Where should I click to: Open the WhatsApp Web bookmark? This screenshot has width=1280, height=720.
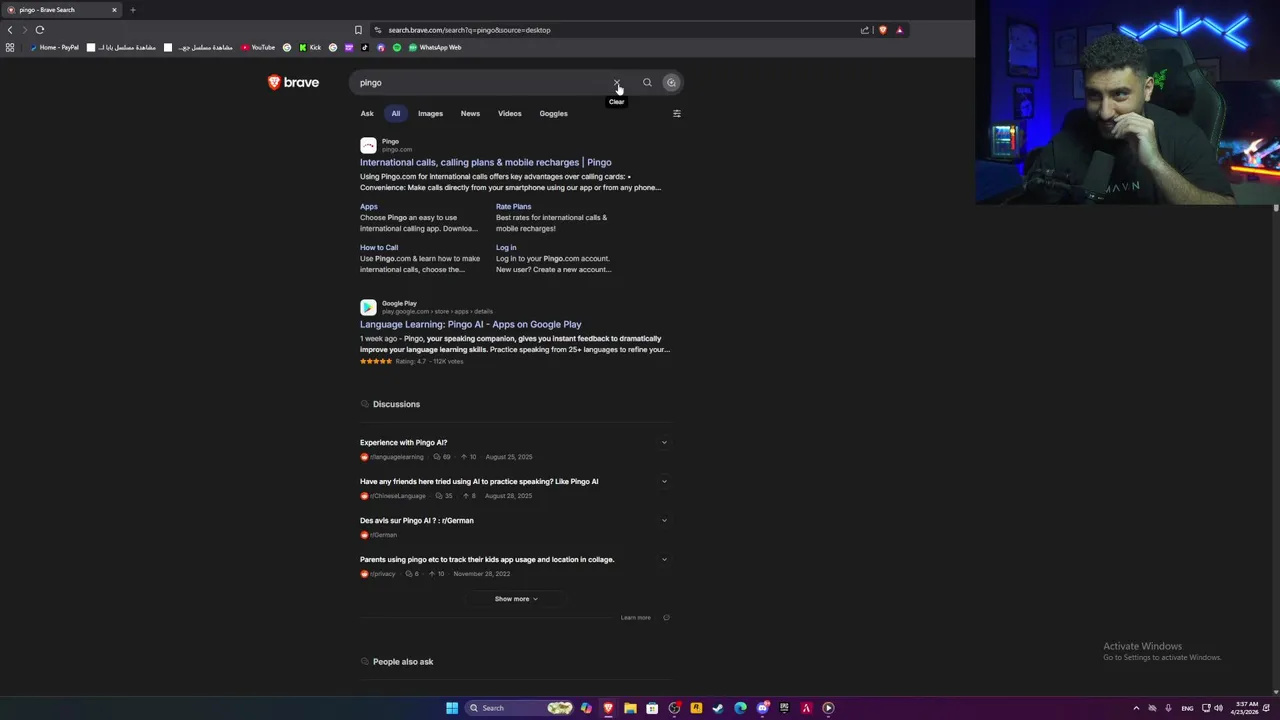pos(435,48)
